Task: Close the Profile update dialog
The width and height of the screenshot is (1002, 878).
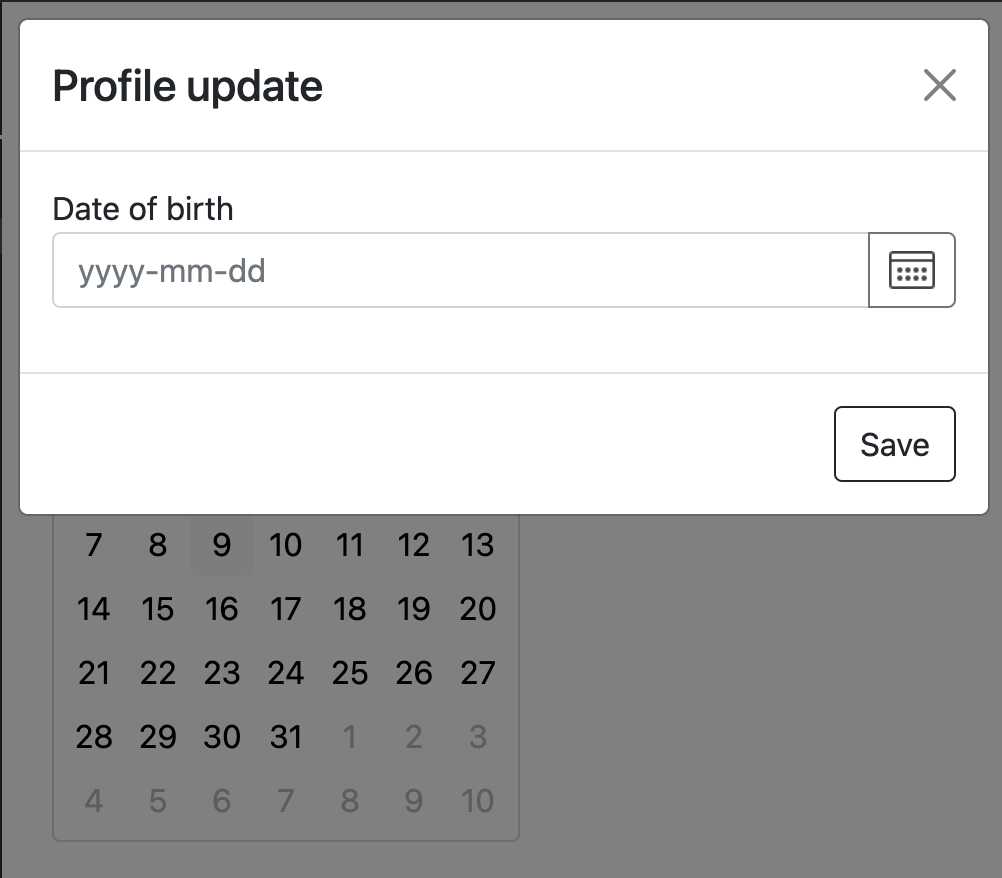Action: [x=939, y=86]
